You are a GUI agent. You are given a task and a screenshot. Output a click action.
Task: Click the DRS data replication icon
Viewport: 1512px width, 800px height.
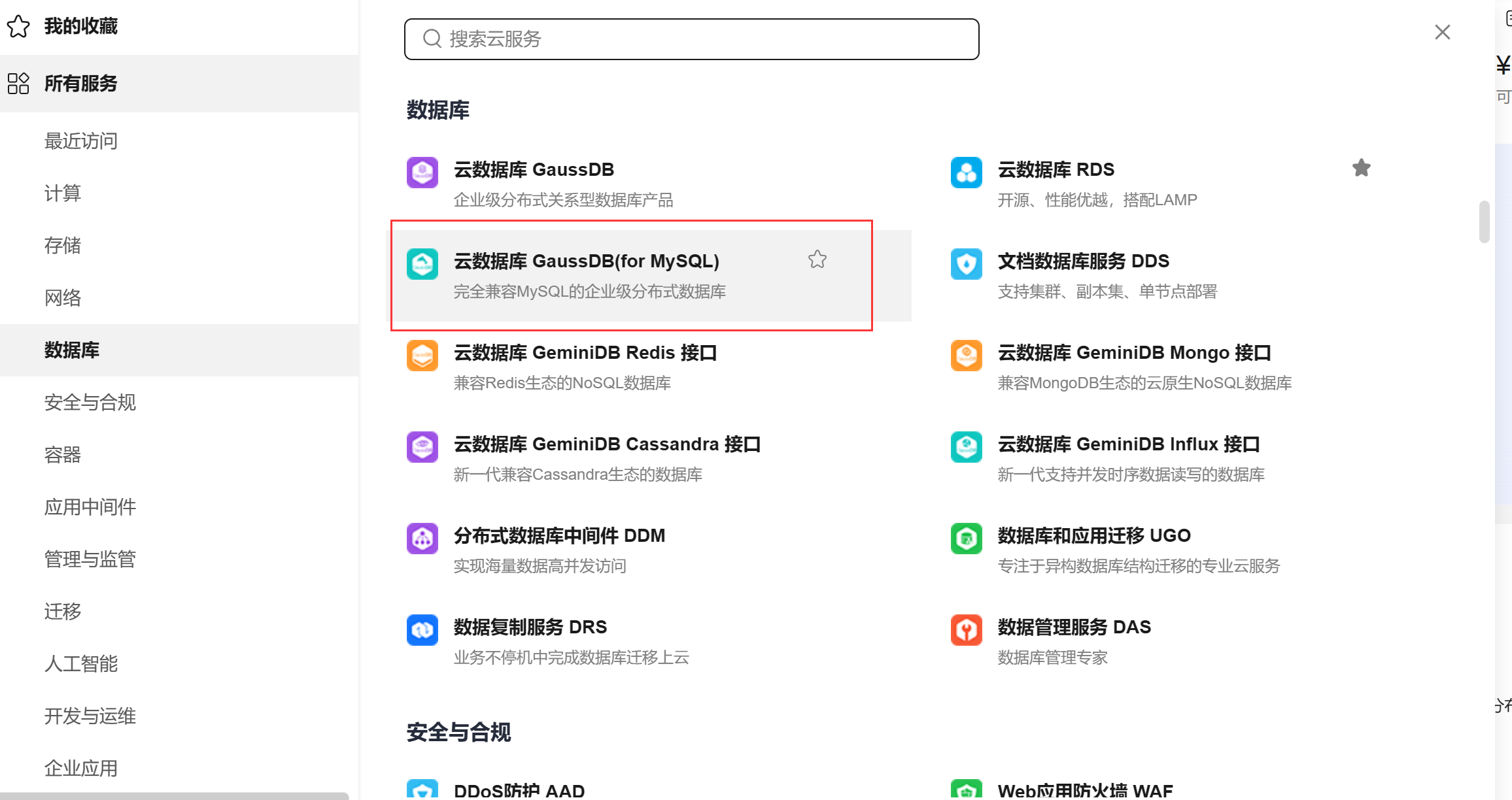coord(422,630)
